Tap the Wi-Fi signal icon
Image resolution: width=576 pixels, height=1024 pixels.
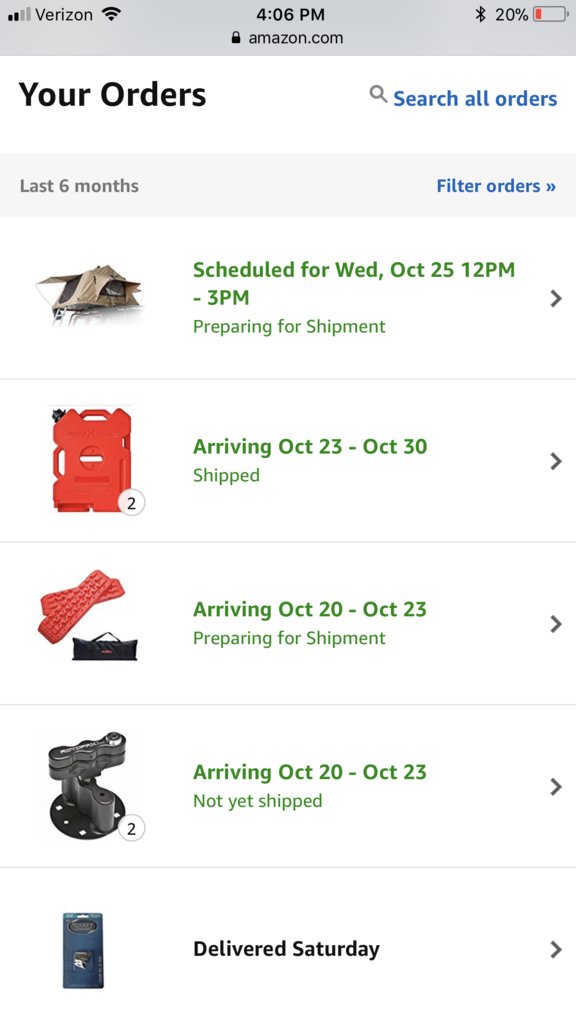pyautogui.click(x=112, y=14)
